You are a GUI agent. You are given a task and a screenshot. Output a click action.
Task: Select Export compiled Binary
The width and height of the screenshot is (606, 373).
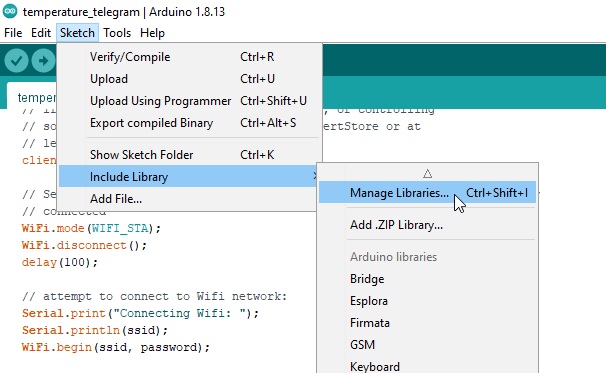pyautogui.click(x=189, y=123)
